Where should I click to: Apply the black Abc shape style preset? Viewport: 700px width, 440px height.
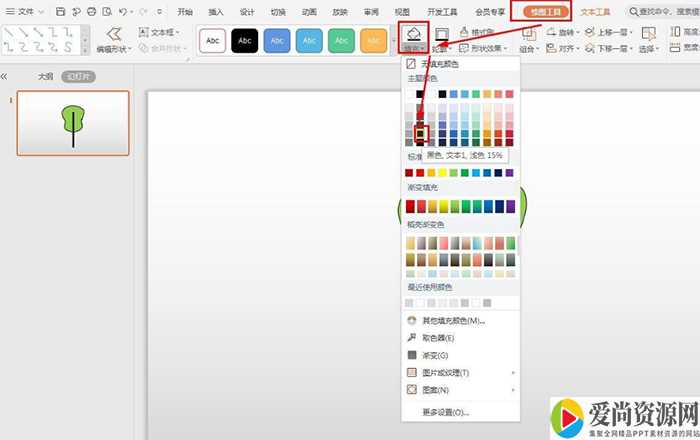click(245, 40)
